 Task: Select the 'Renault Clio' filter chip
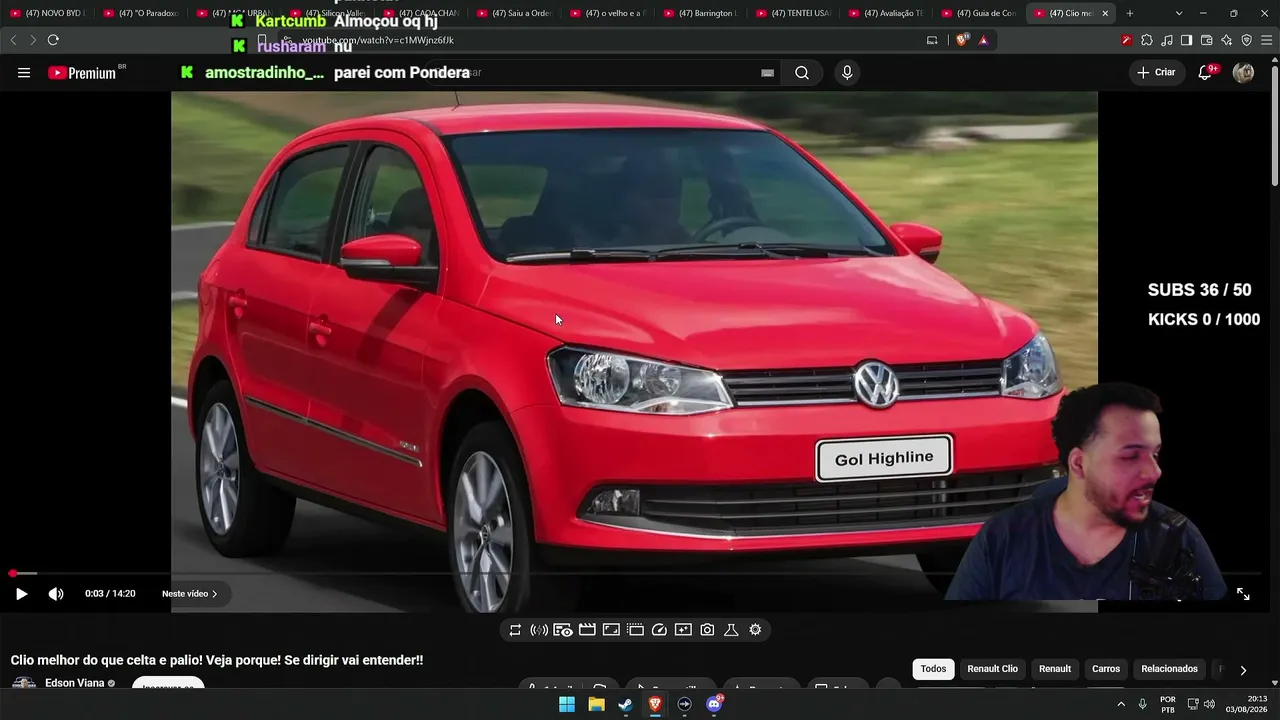(992, 669)
